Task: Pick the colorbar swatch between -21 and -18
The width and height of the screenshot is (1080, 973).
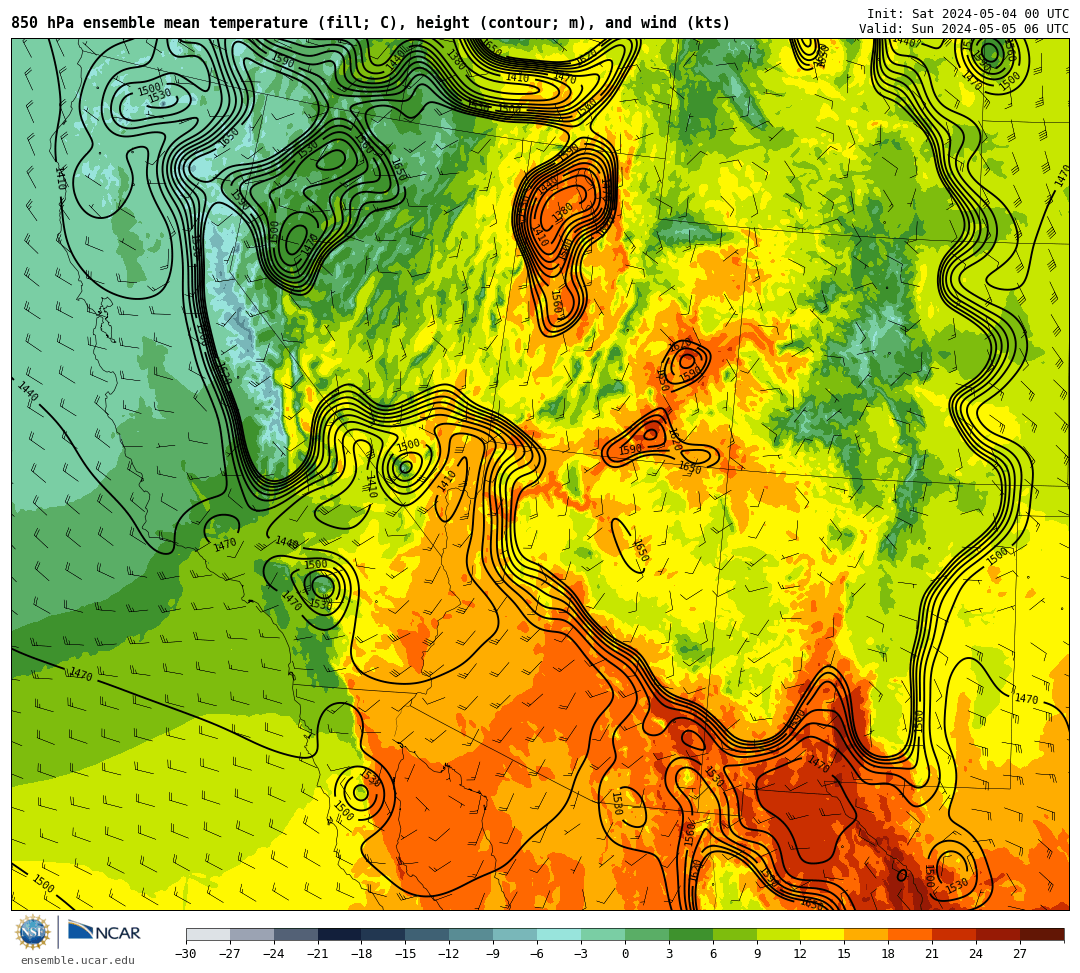Action: click(340, 934)
